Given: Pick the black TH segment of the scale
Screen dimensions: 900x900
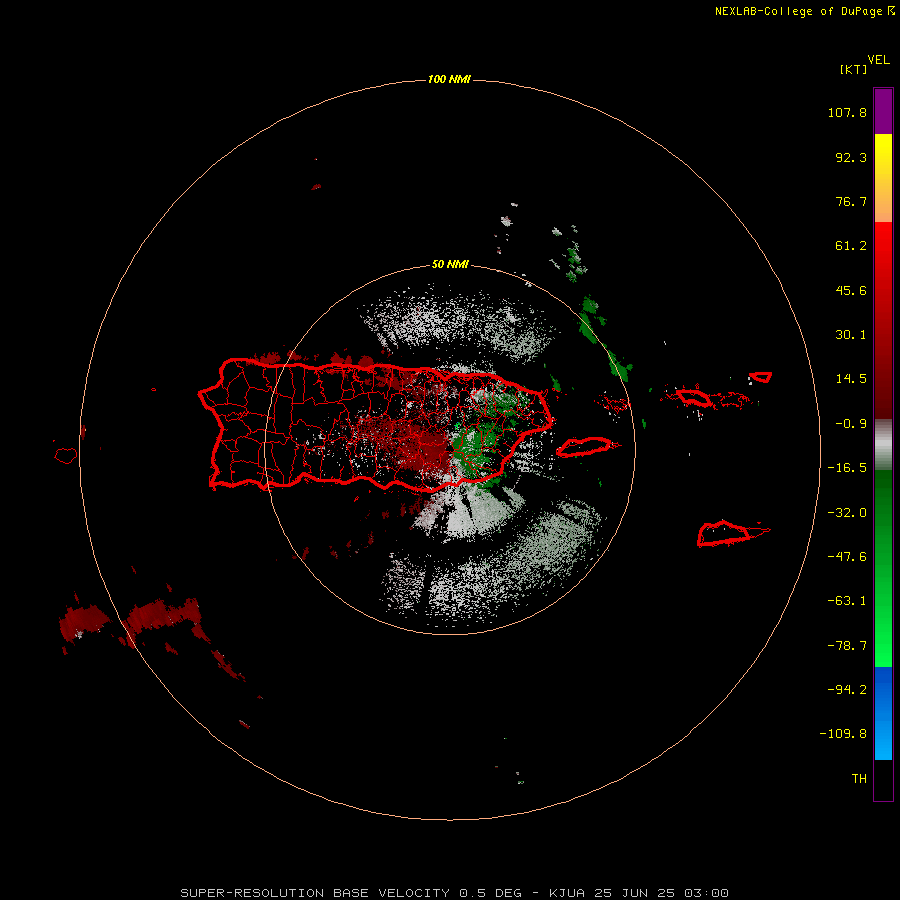Looking at the screenshot, I should pos(883,780).
